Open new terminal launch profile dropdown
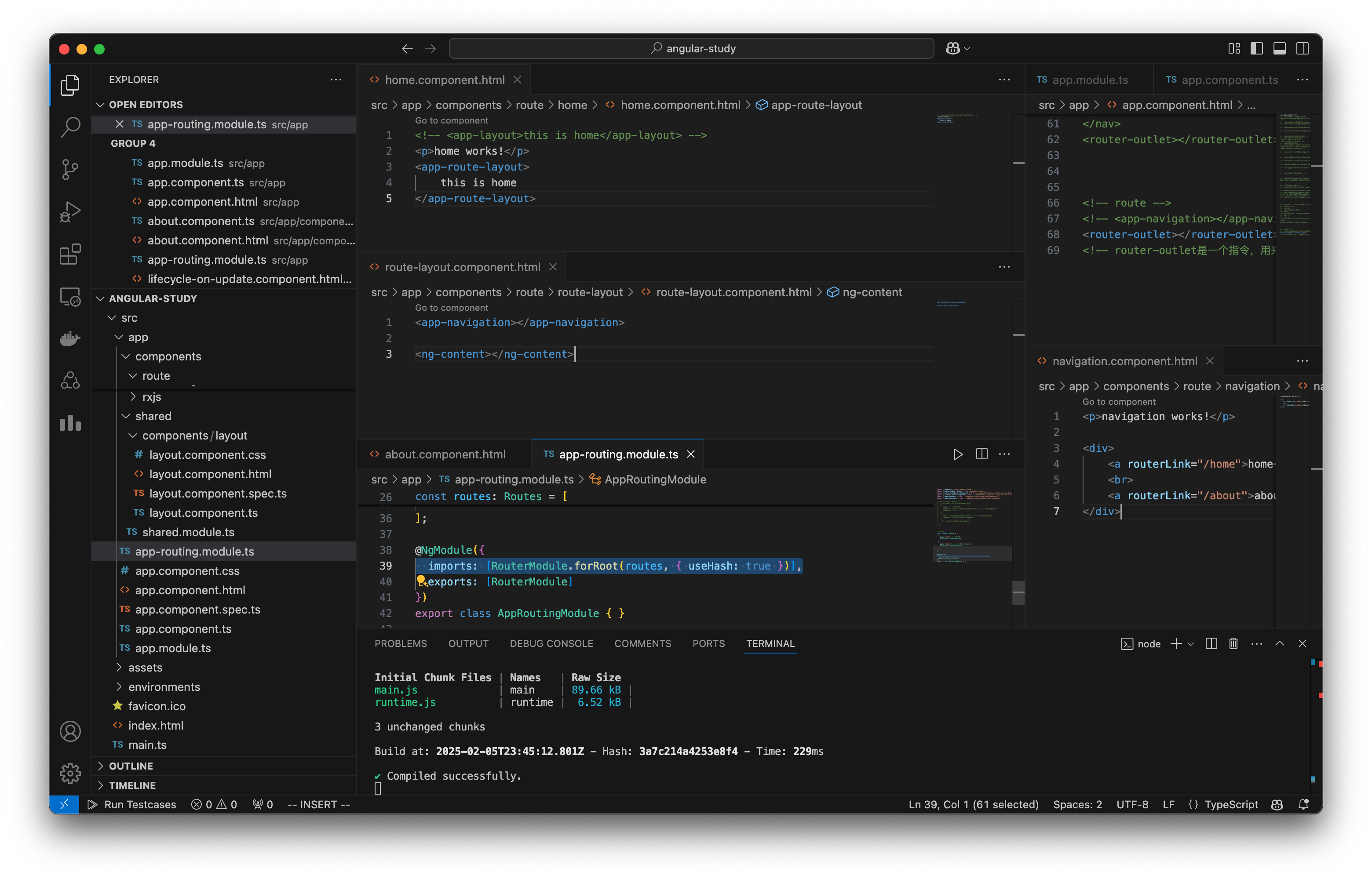The height and width of the screenshot is (879, 1372). (x=1191, y=644)
